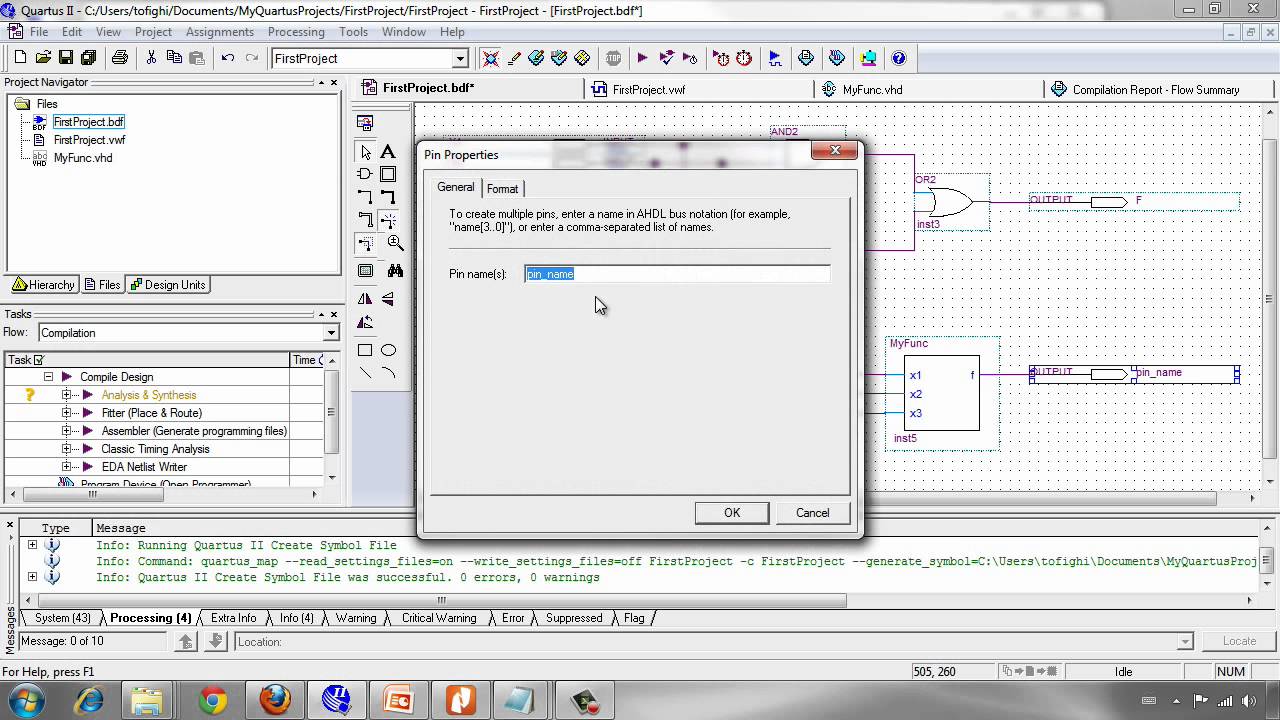Open the Processing menu

pyautogui.click(x=296, y=32)
